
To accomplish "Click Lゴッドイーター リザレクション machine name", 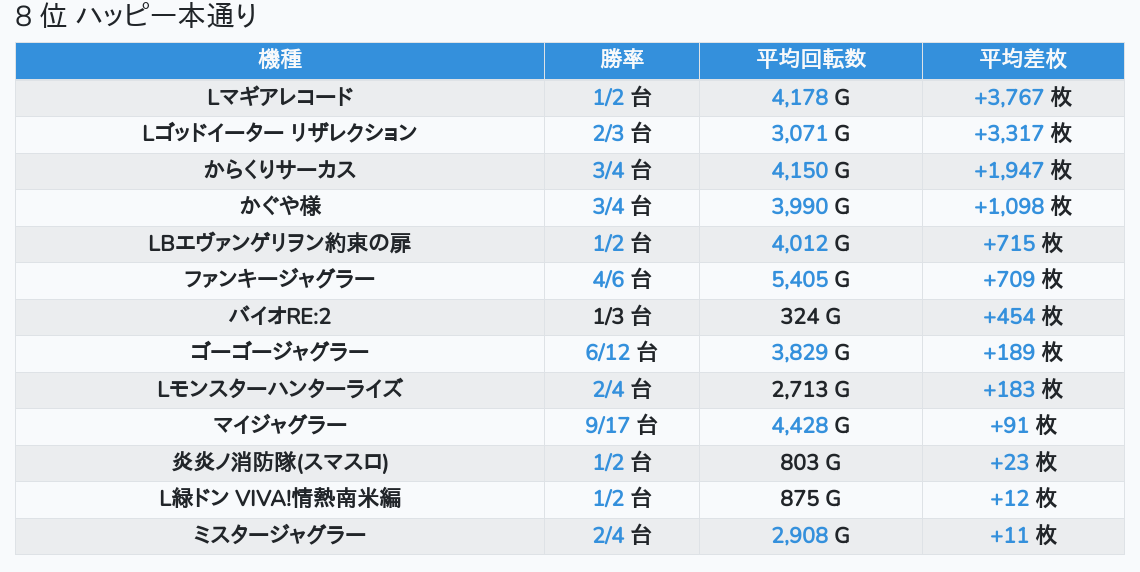I will tap(280, 134).
